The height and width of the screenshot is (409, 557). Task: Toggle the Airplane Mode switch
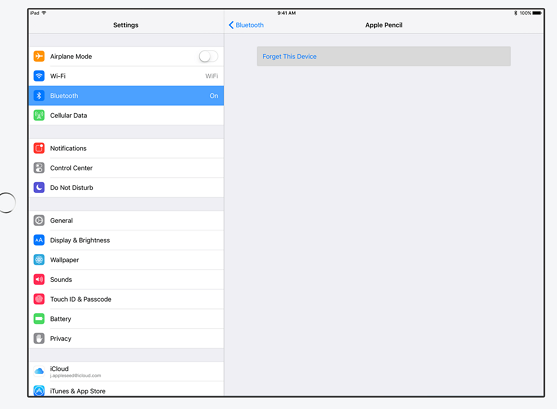click(209, 56)
